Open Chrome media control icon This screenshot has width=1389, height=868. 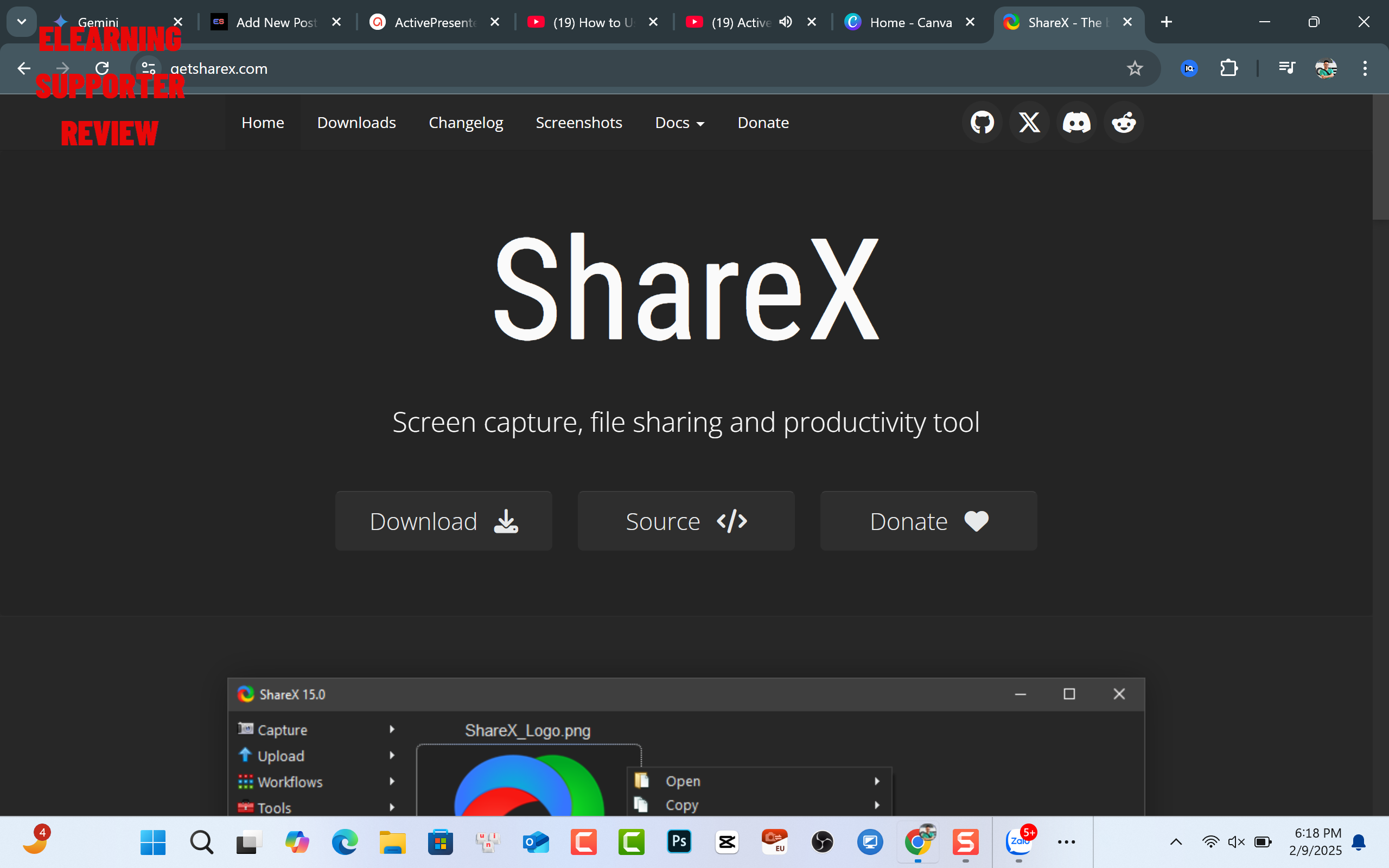(x=1287, y=68)
